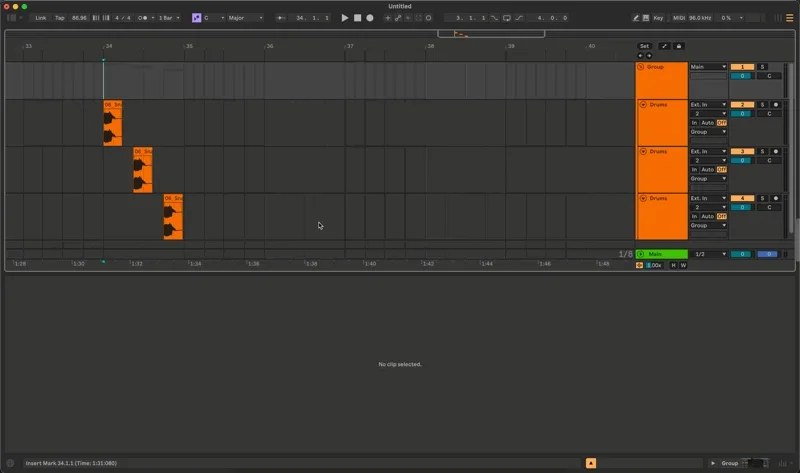This screenshot has height=473, width=800.
Task: Open Group track Main output dropdown
Action: pos(708,67)
